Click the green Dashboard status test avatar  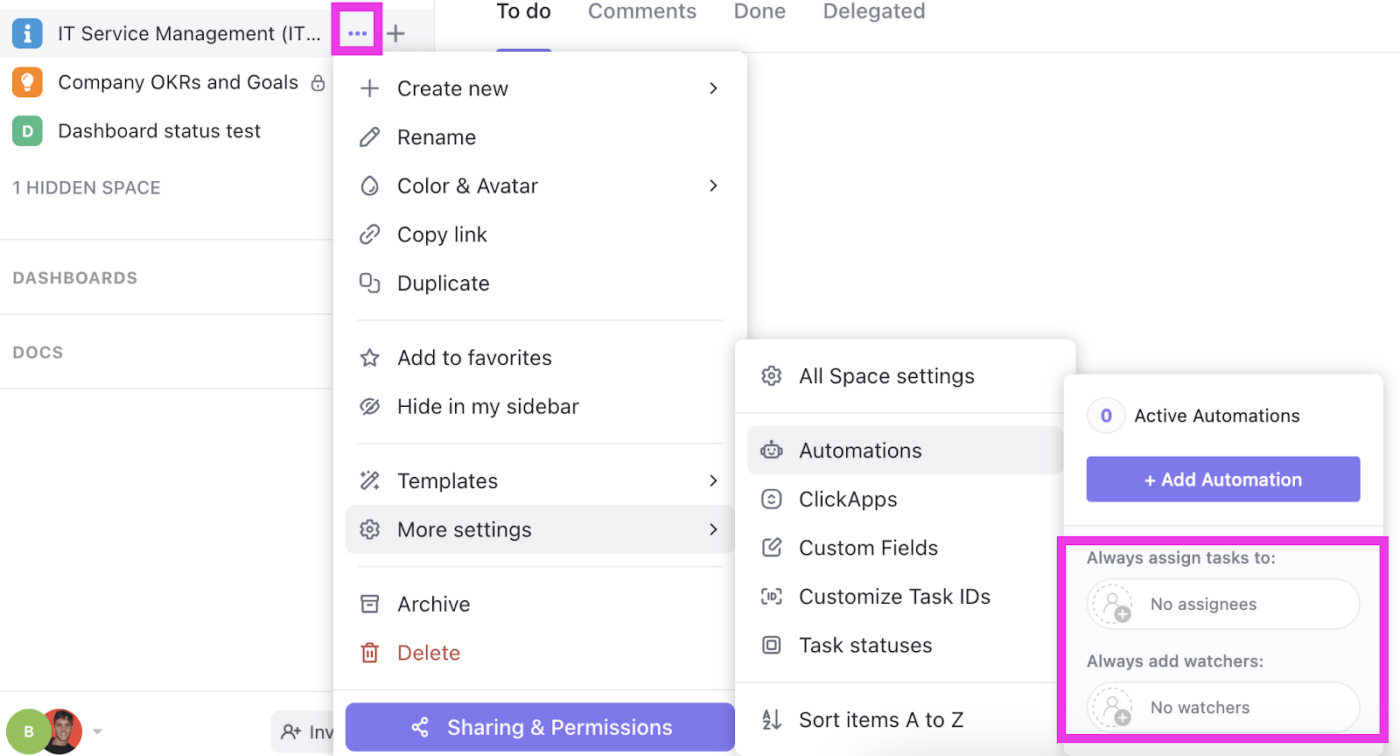(27, 131)
